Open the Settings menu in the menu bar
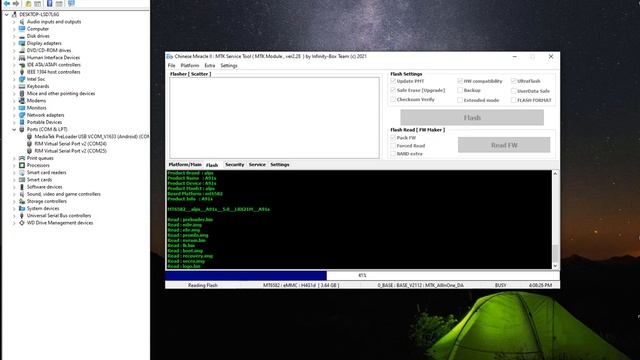This screenshot has height=360, width=640. click(x=229, y=66)
